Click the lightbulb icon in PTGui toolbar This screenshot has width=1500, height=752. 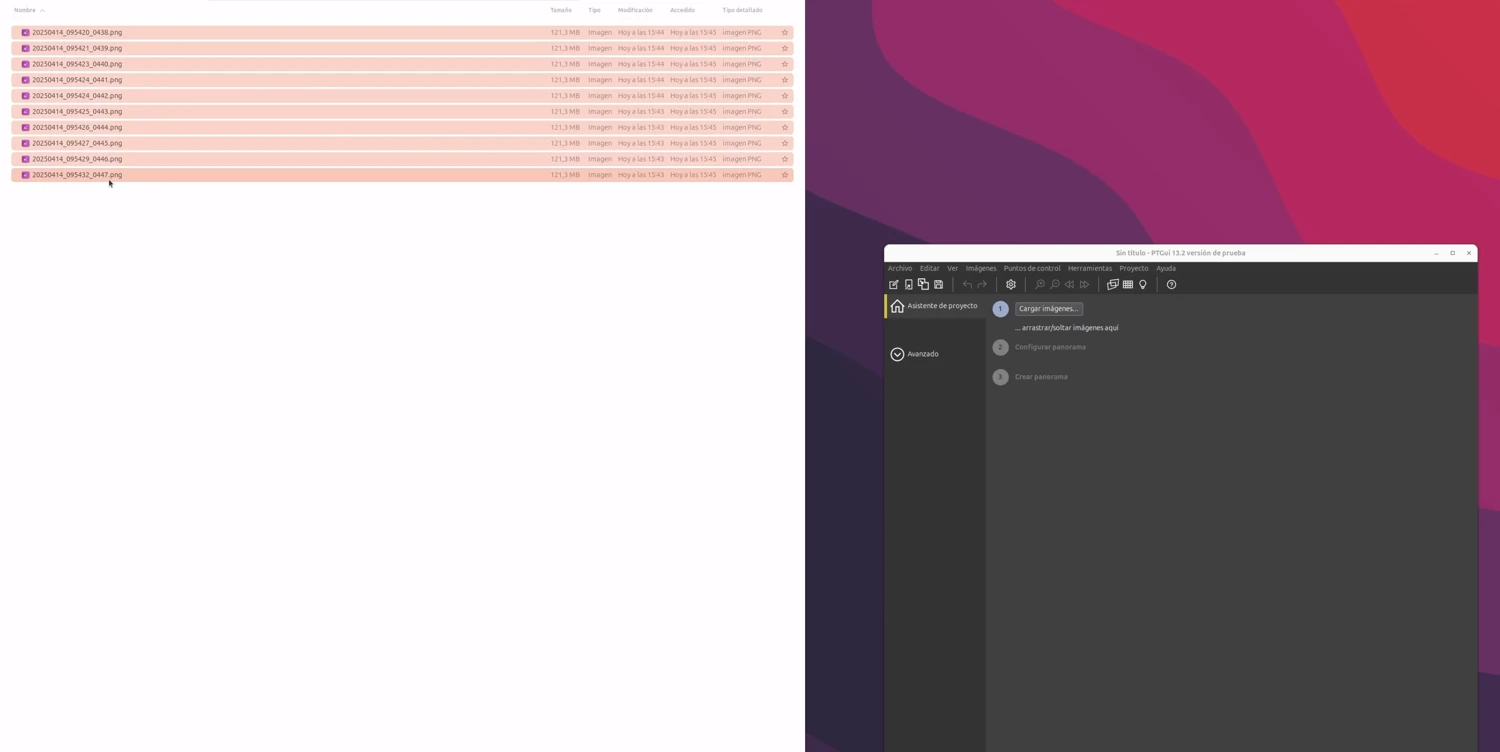1143,285
